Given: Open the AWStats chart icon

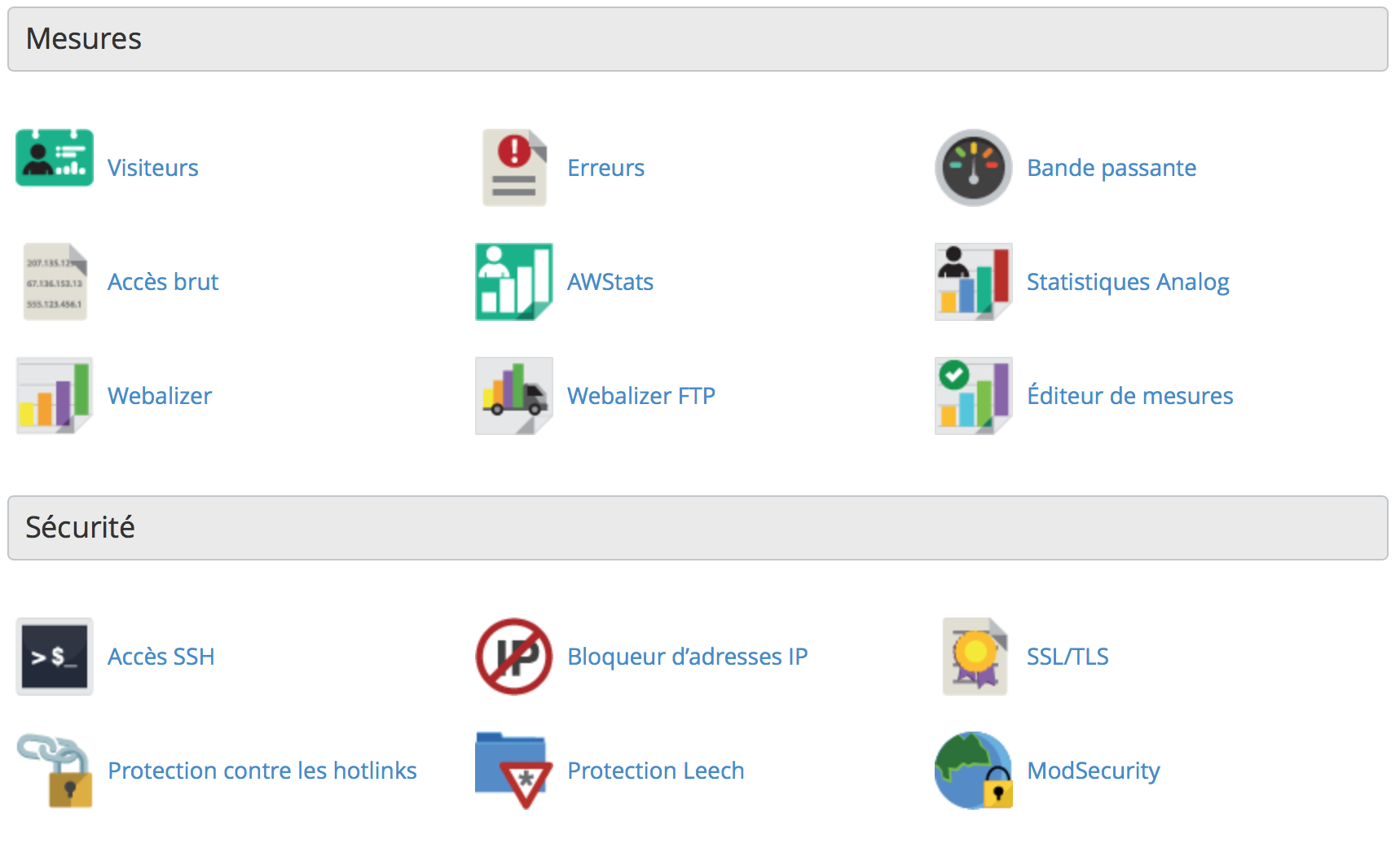Looking at the screenshot, I should [514, 281].
